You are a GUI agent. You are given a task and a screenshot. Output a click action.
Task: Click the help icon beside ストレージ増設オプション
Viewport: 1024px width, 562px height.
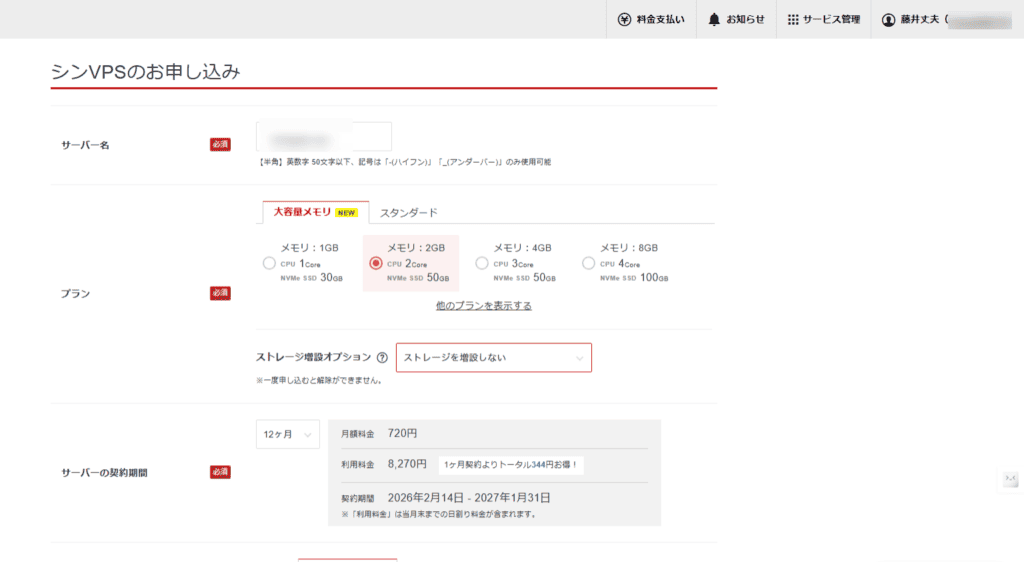(382, 358)
